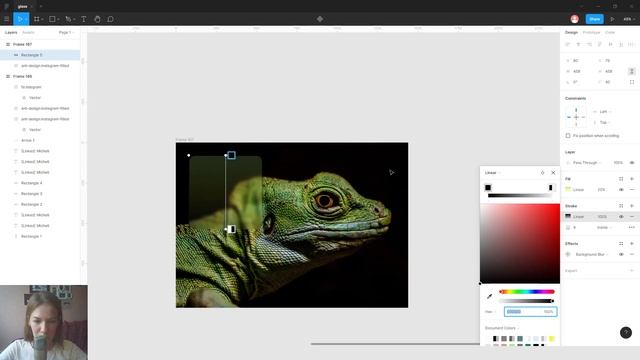Image resolution: width=640 pixels, height=360 pixels.
Task: Add a new fill with plus icon
Action: click(632, 179)
